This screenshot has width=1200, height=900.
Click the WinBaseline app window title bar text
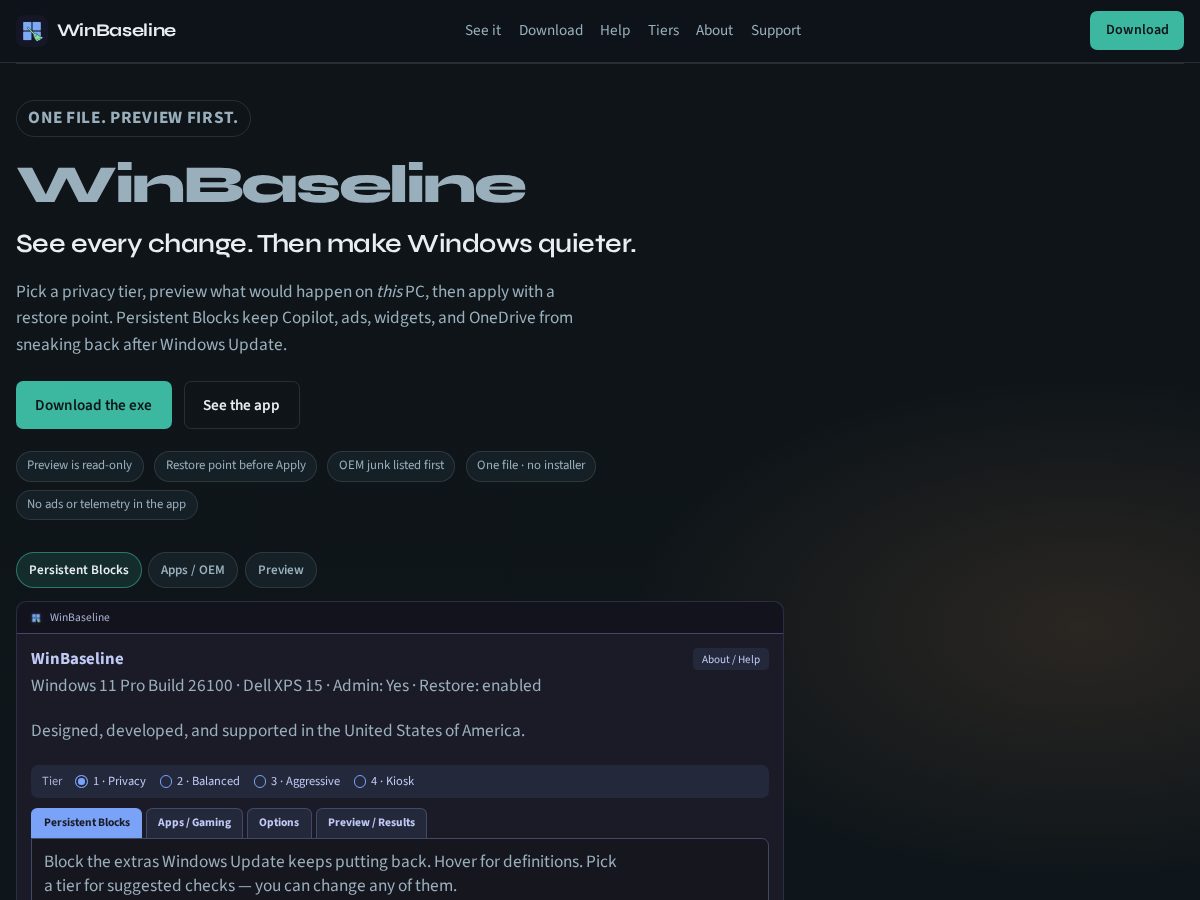point(80,618)
